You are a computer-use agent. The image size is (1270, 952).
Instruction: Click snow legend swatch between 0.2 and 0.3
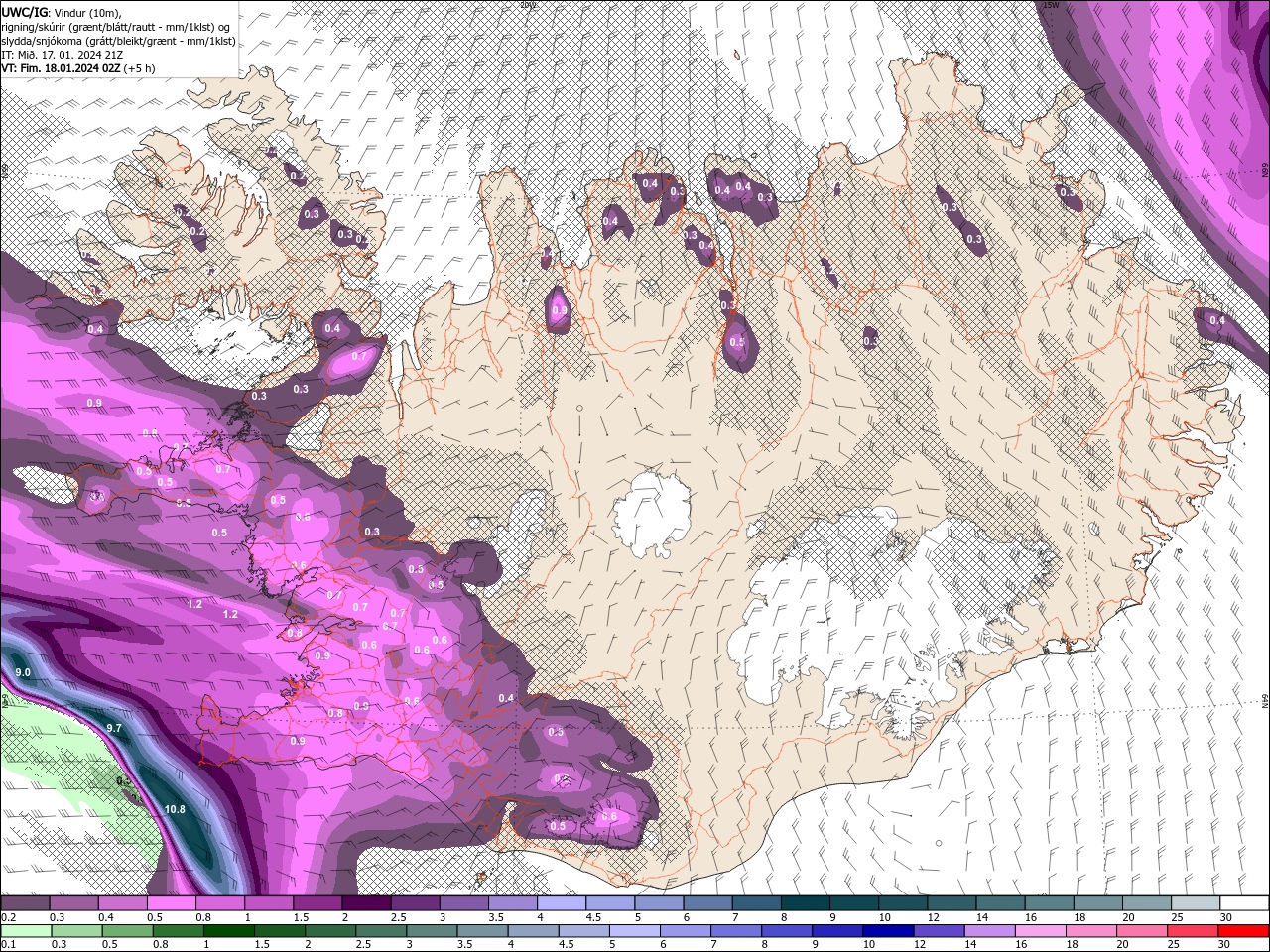[25, 903]
